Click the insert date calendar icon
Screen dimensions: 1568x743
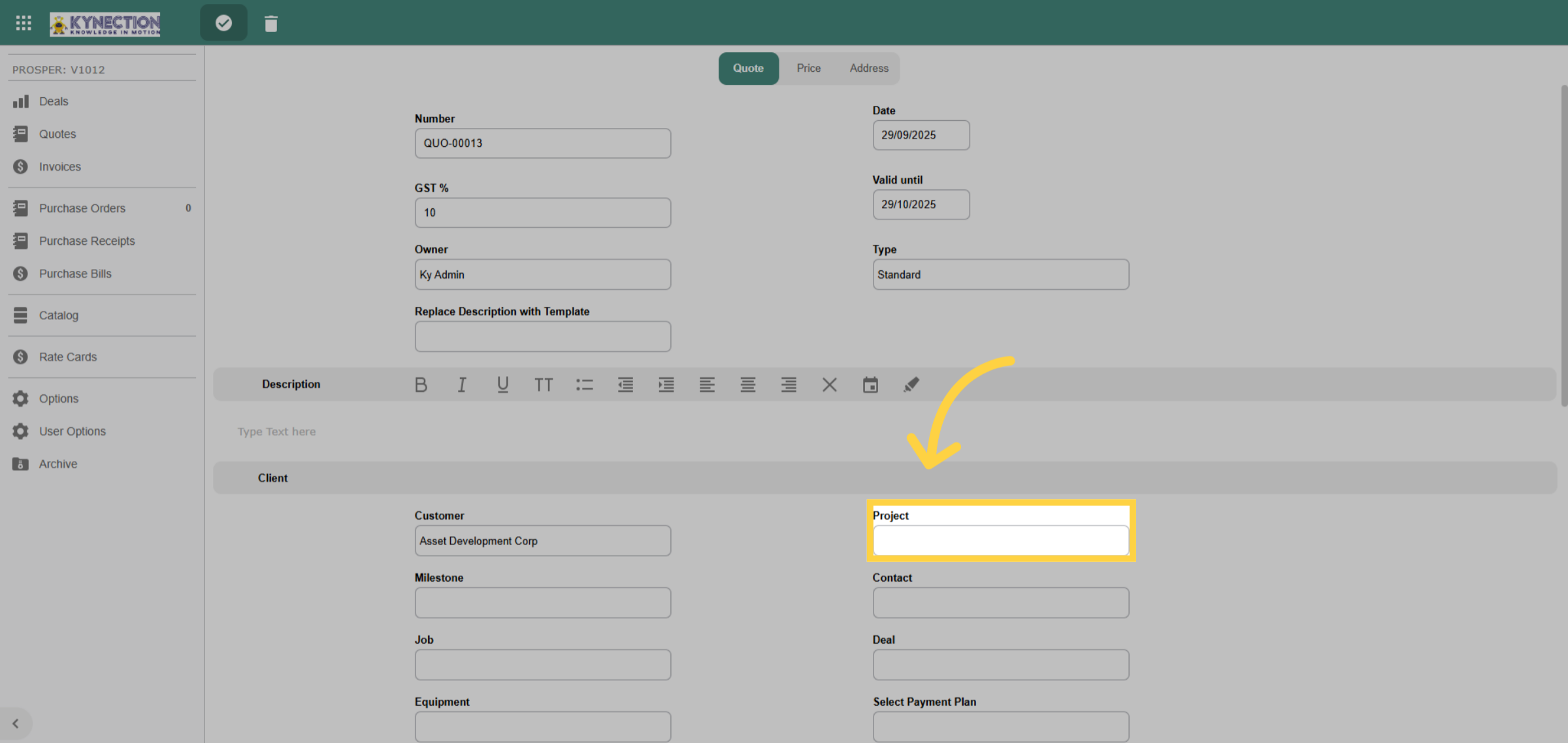pyautogui.click(x=870, y=385)
